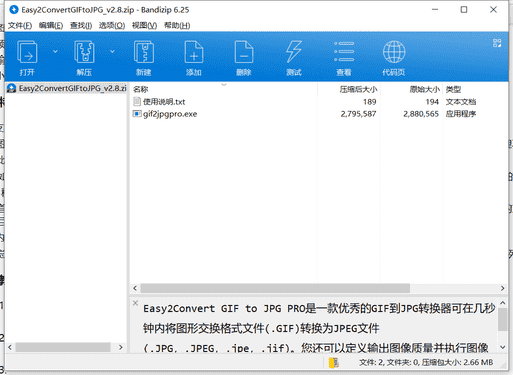Open the 帮助(H) menu
513x375 pixels.
click(x=177, y=25)
